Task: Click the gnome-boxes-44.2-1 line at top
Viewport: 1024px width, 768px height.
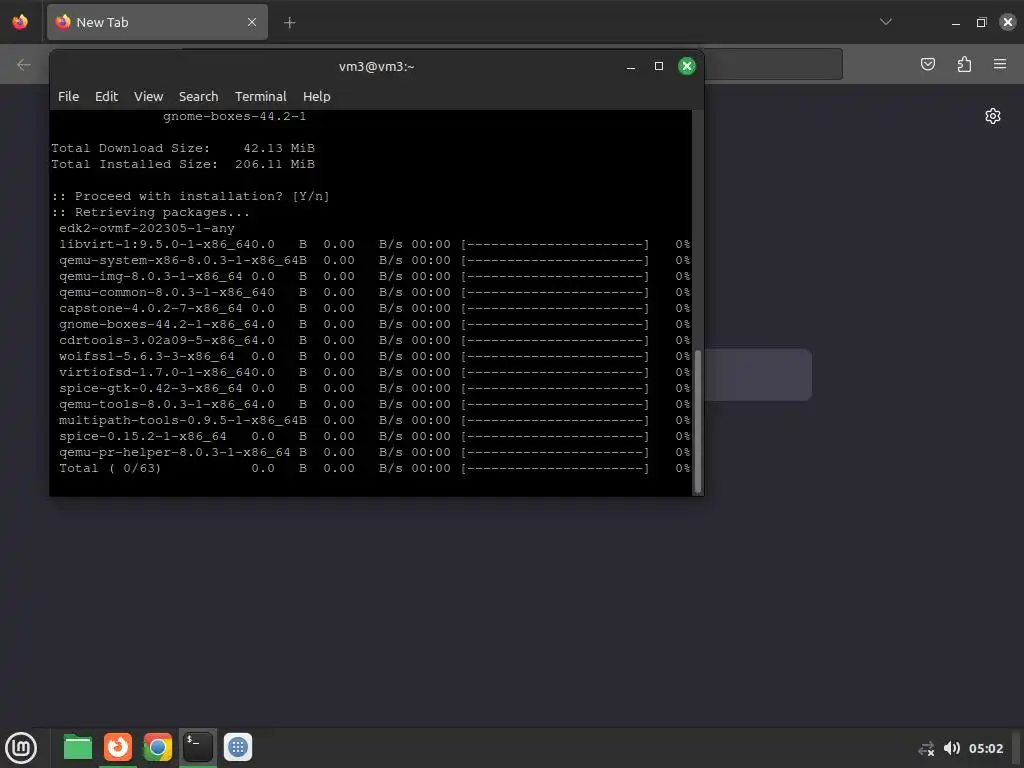Action: pos(234,116)
